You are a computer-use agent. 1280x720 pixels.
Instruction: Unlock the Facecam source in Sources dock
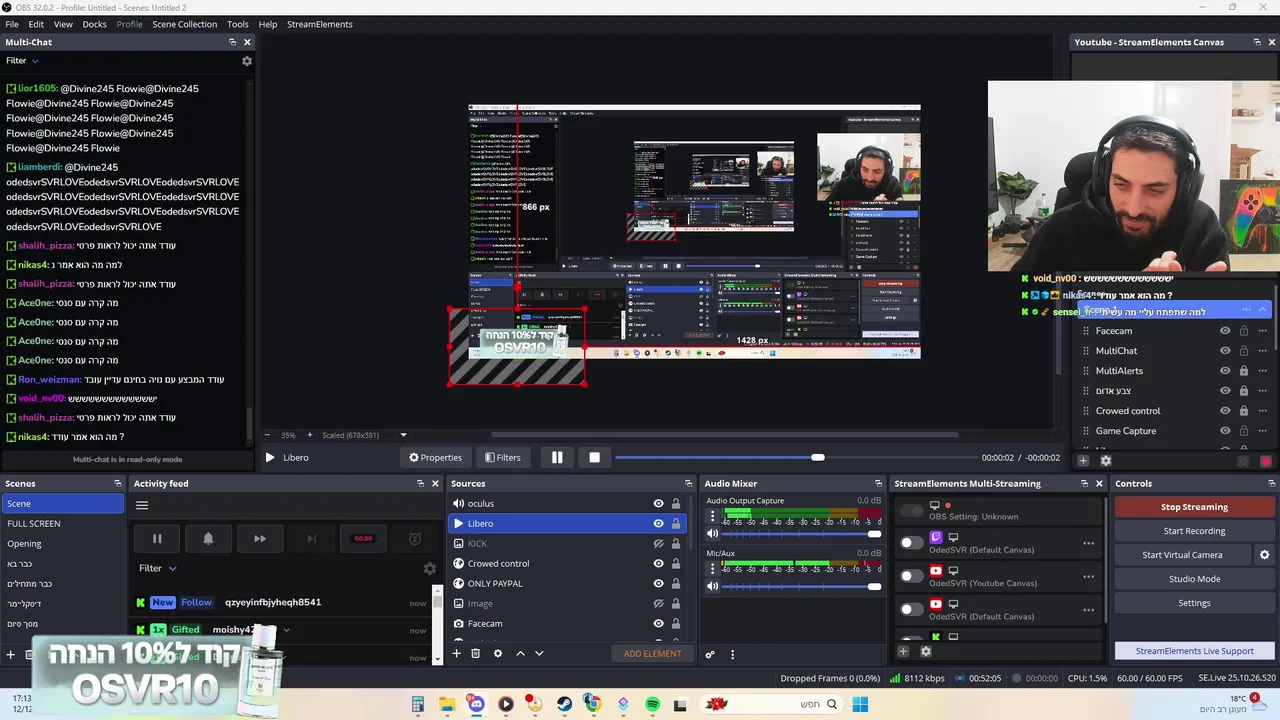(675, 624)
